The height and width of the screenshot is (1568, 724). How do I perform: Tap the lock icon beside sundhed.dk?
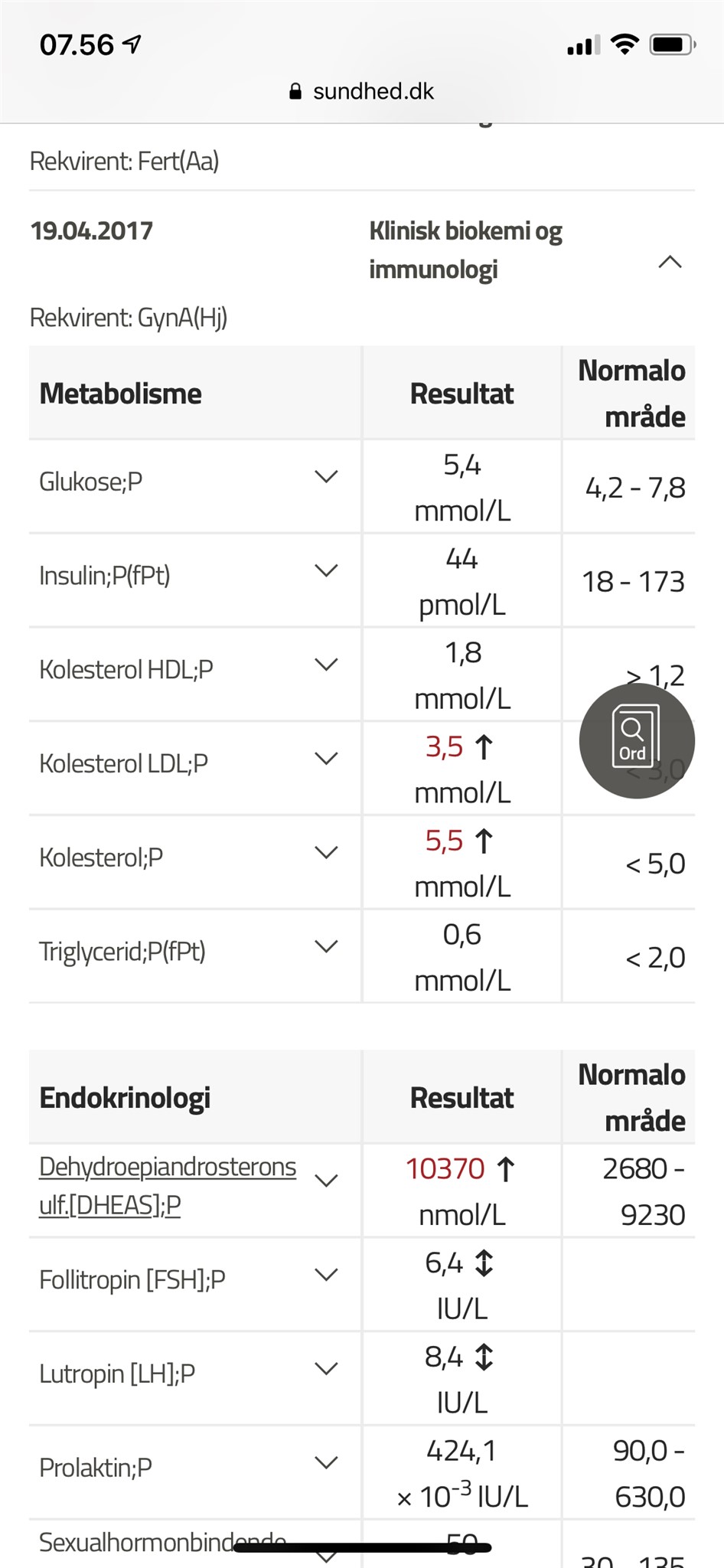coord(295,92)
